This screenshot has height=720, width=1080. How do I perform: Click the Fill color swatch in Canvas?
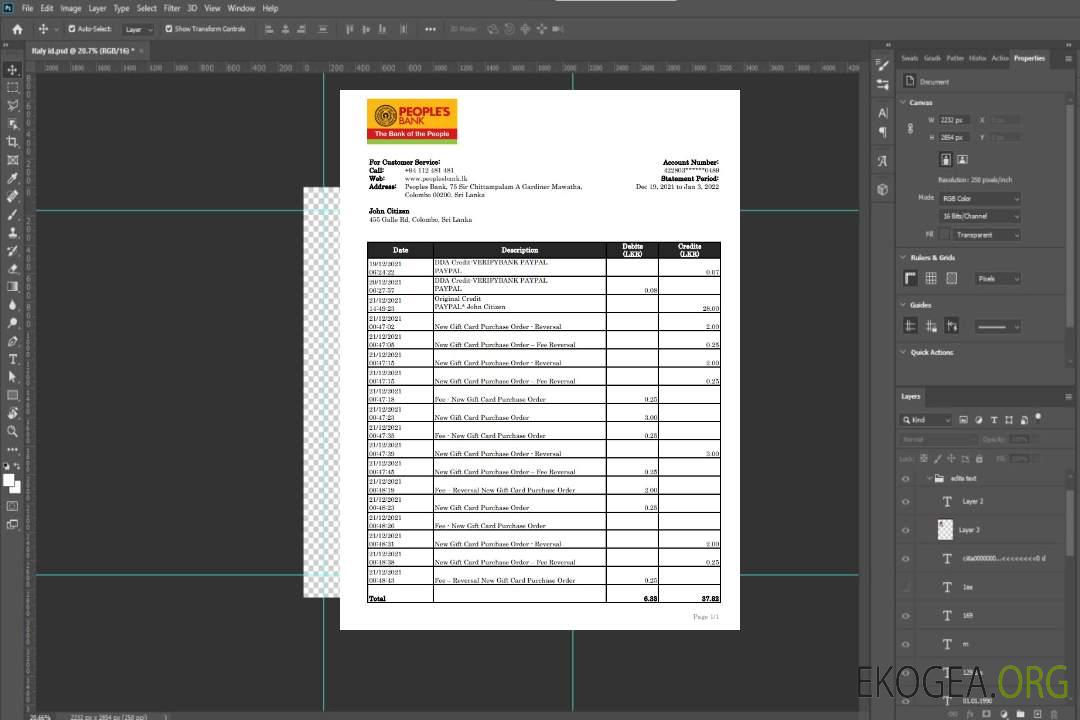point(945,235)
